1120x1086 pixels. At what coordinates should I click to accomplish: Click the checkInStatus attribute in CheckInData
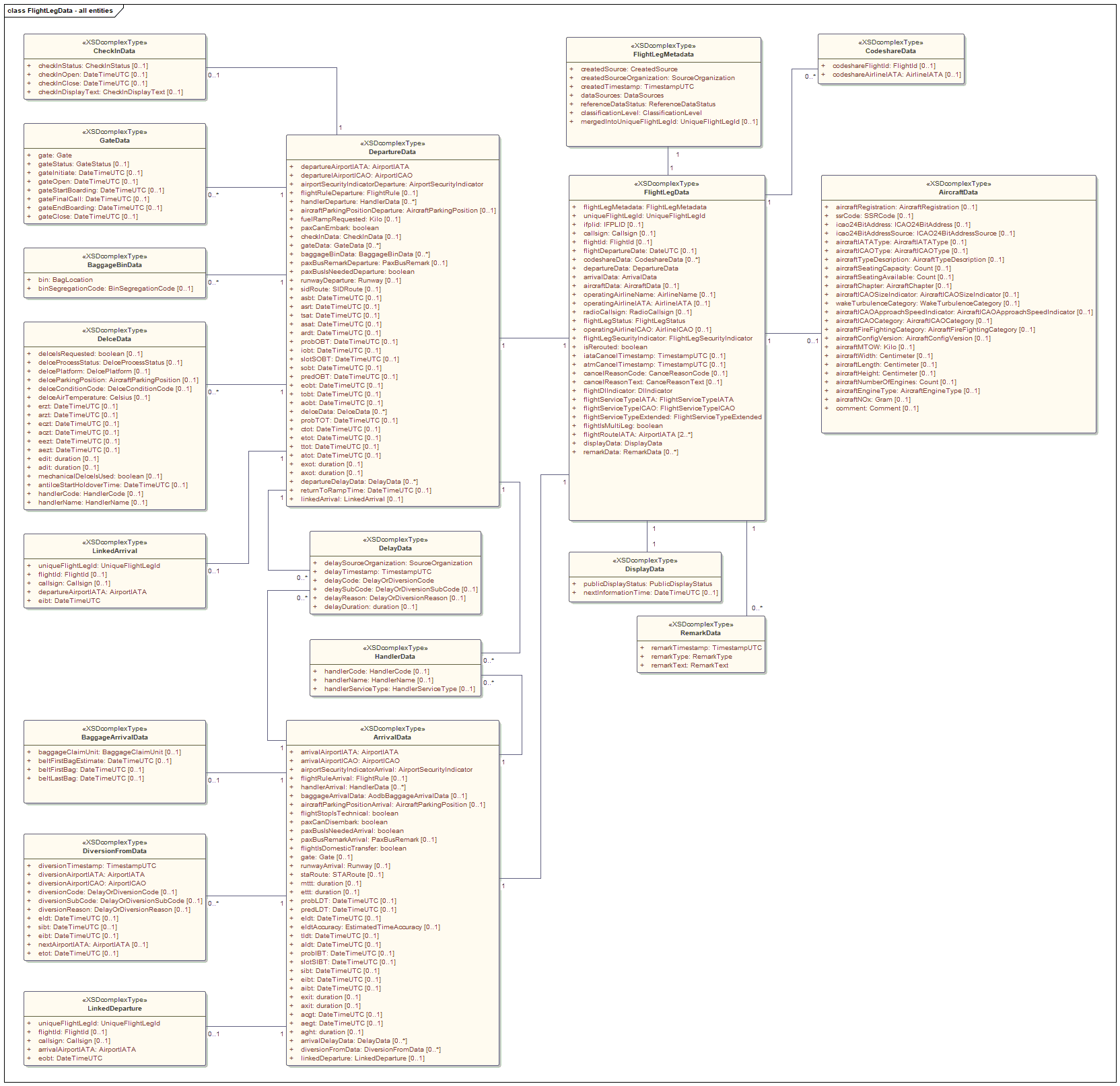93,66
